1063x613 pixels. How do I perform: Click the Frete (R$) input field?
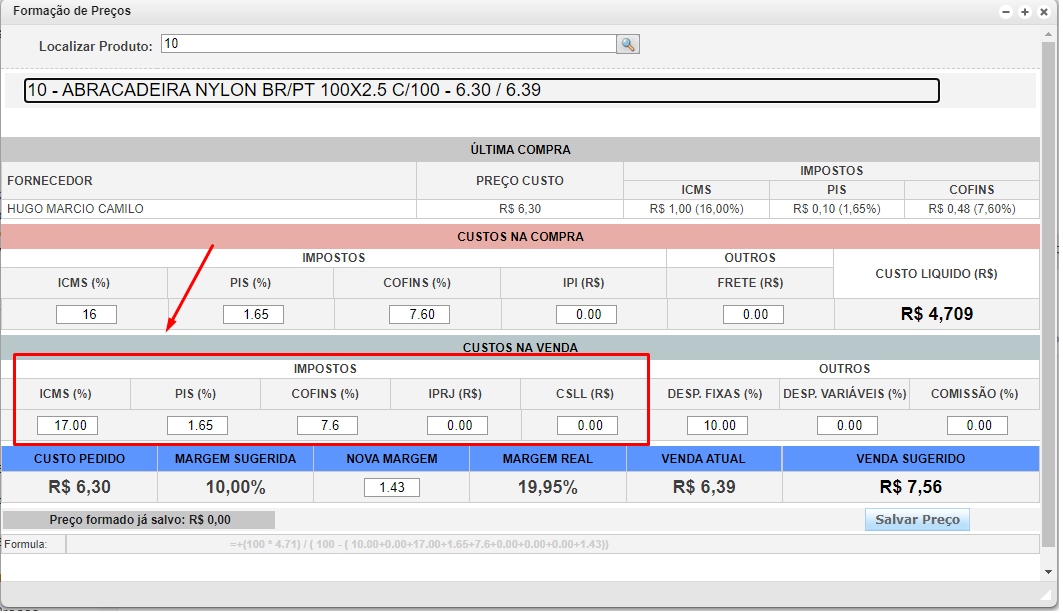pyautogui.click(x=752, y=314)
